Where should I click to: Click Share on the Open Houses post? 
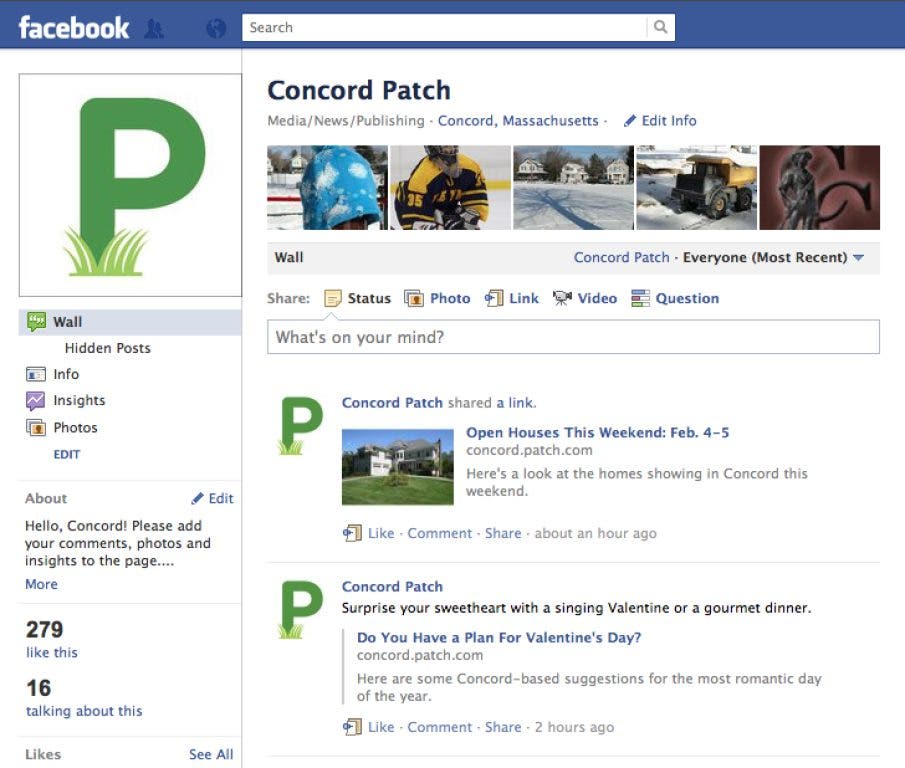(x=503, y=533)
